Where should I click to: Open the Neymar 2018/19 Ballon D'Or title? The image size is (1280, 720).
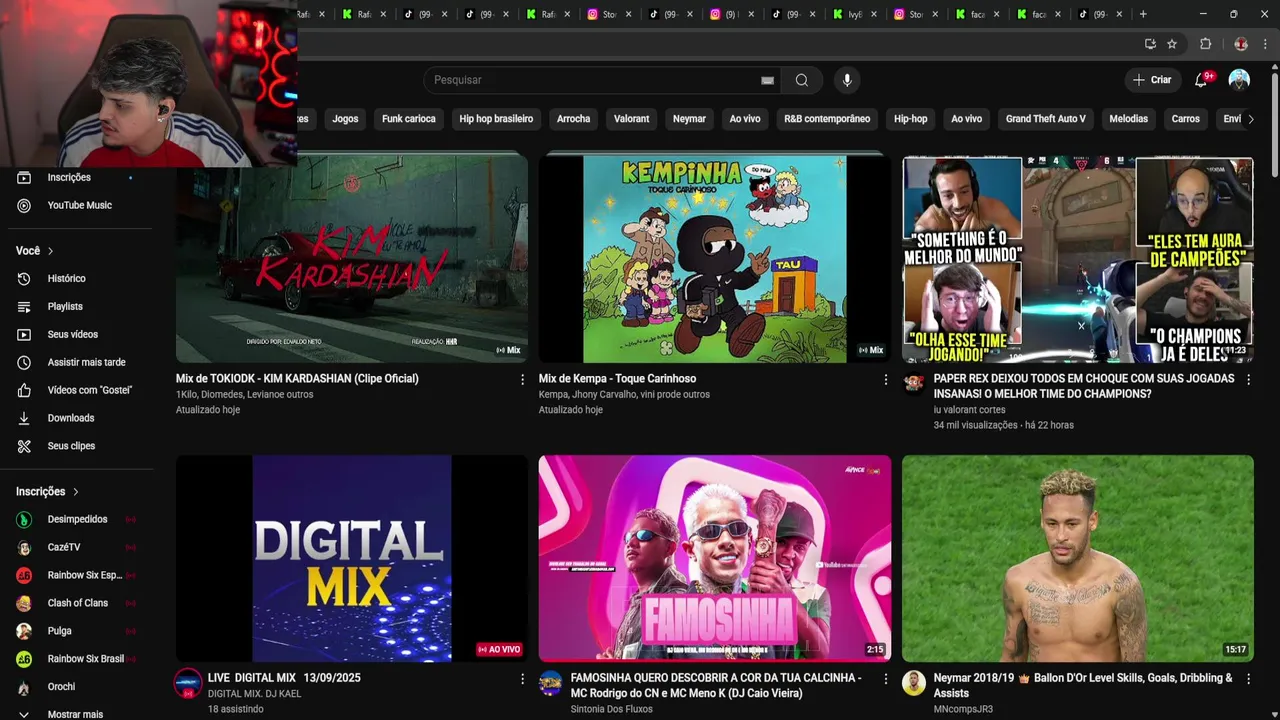pos(1083,685)
